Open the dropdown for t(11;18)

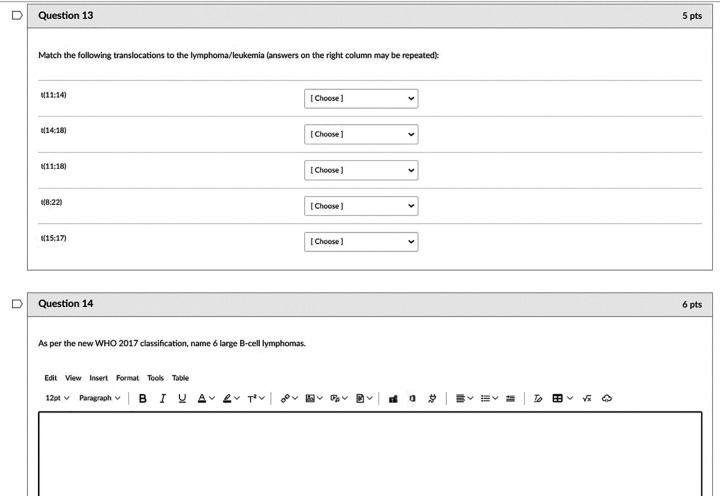[x=361, y=170]
